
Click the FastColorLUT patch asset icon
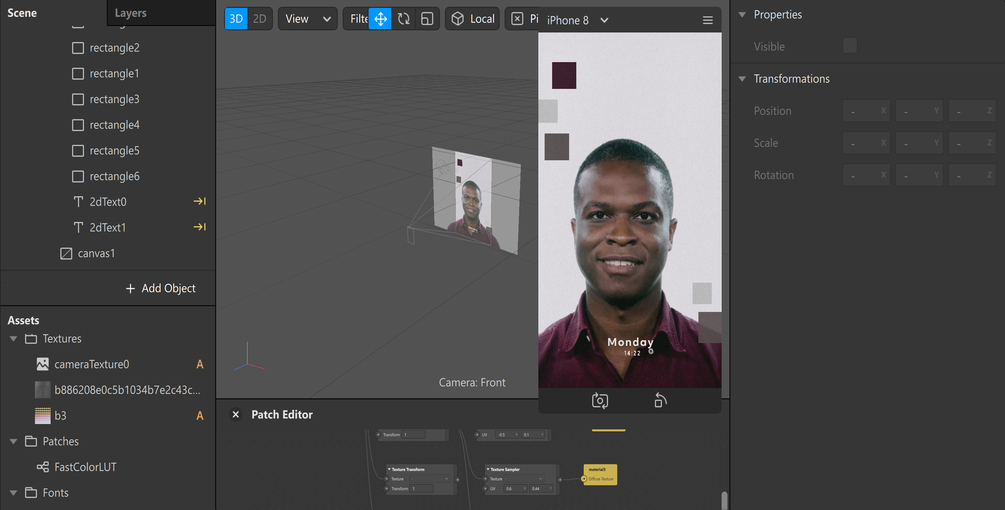[x=42, y=467]
